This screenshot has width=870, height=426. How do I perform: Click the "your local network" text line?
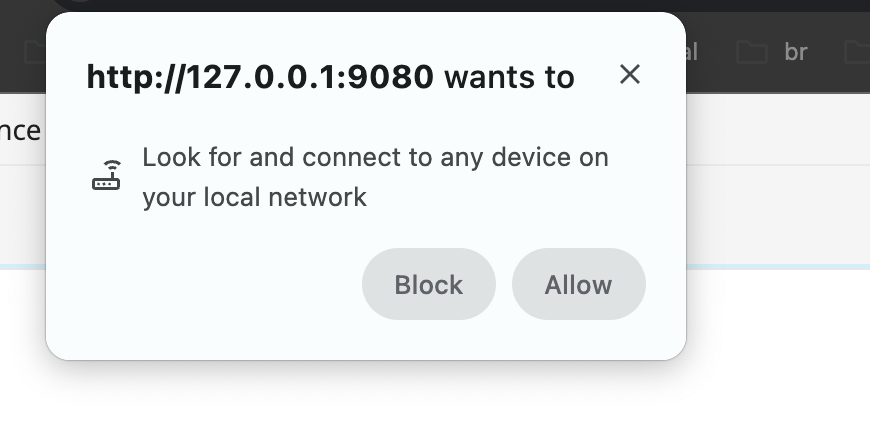click(x=254, y=197)
